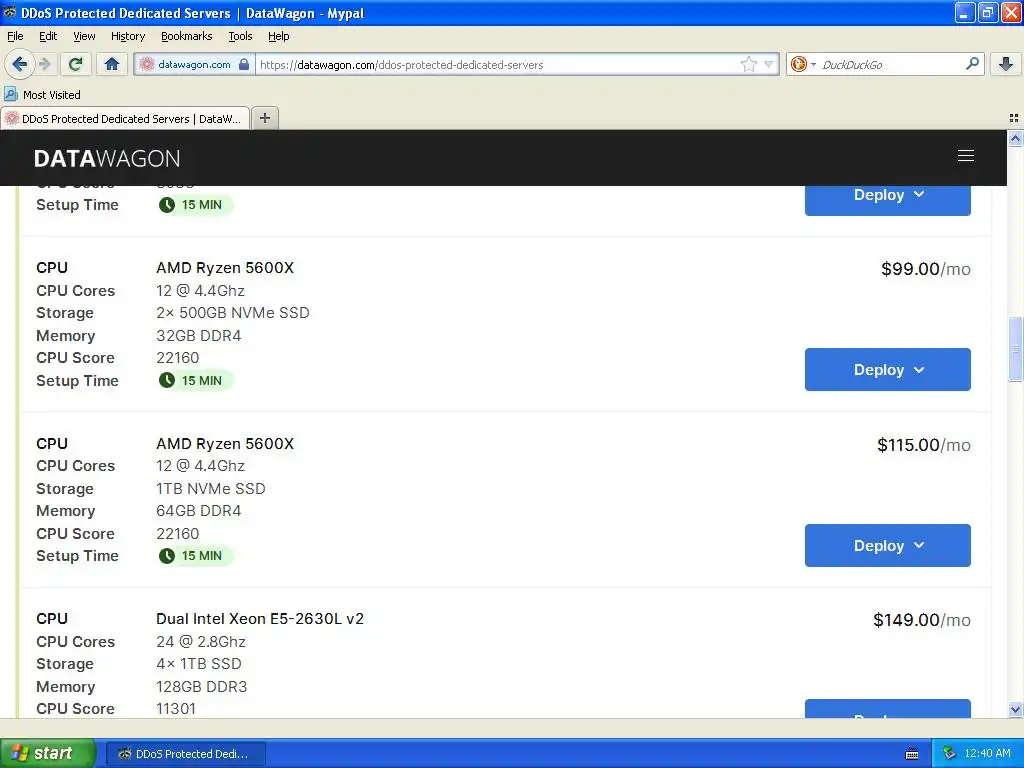
Task: Open the hamburger navigation menu
Action: (x=965, y=156)
